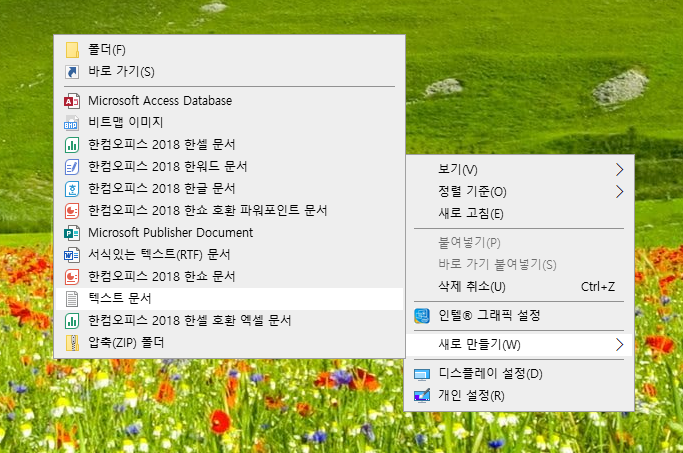Create a new 텍스트 문서
Viewport: 683px width, 453px height.
[x=230, y=299]
